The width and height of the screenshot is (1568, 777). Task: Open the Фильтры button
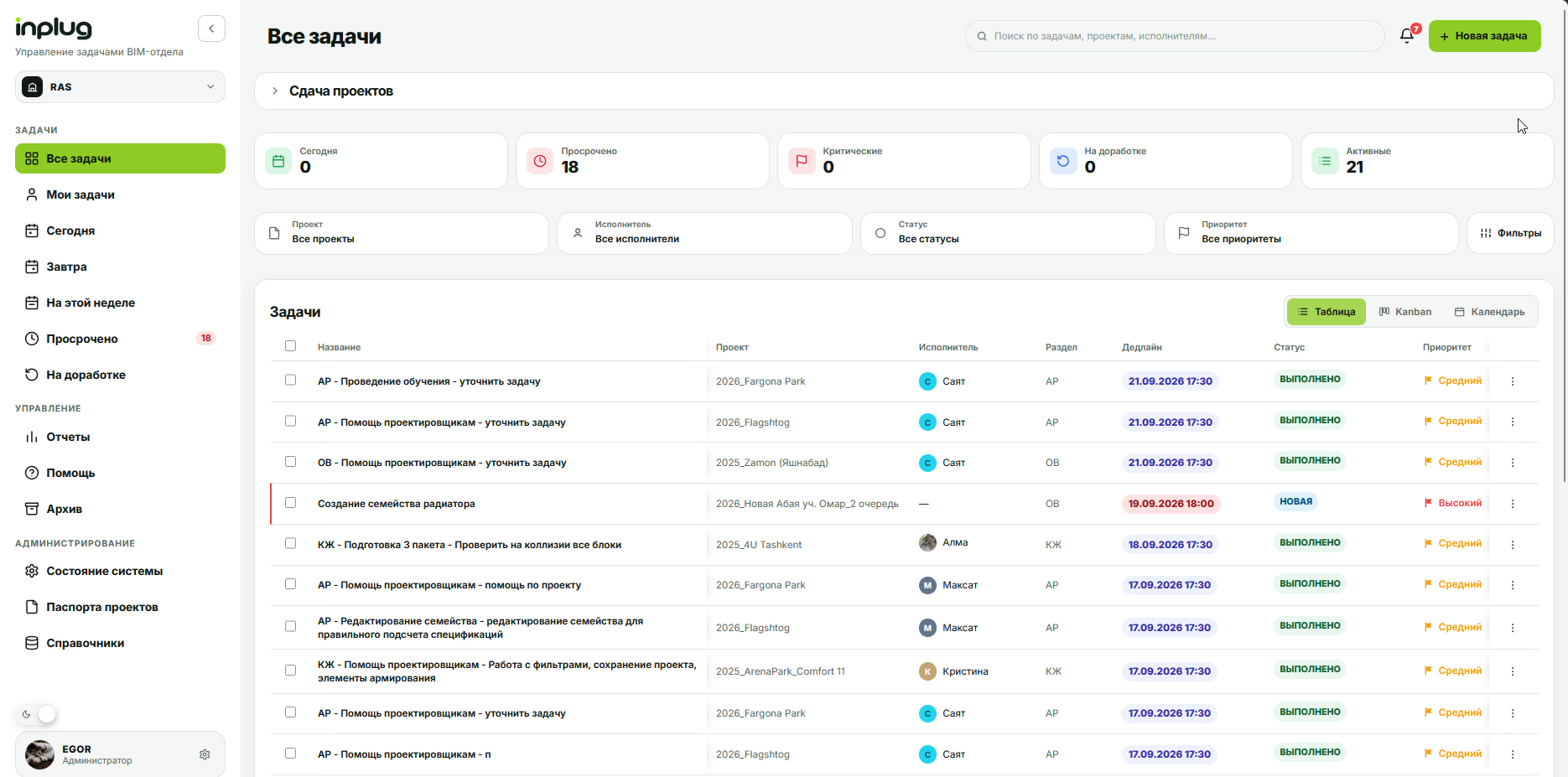[1510, 233]
